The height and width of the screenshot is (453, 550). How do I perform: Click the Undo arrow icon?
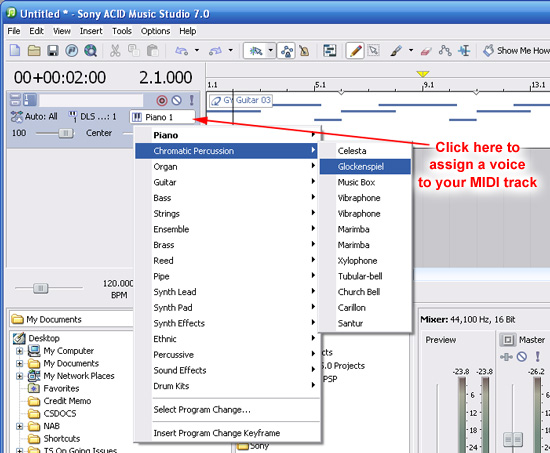[182, 51]
